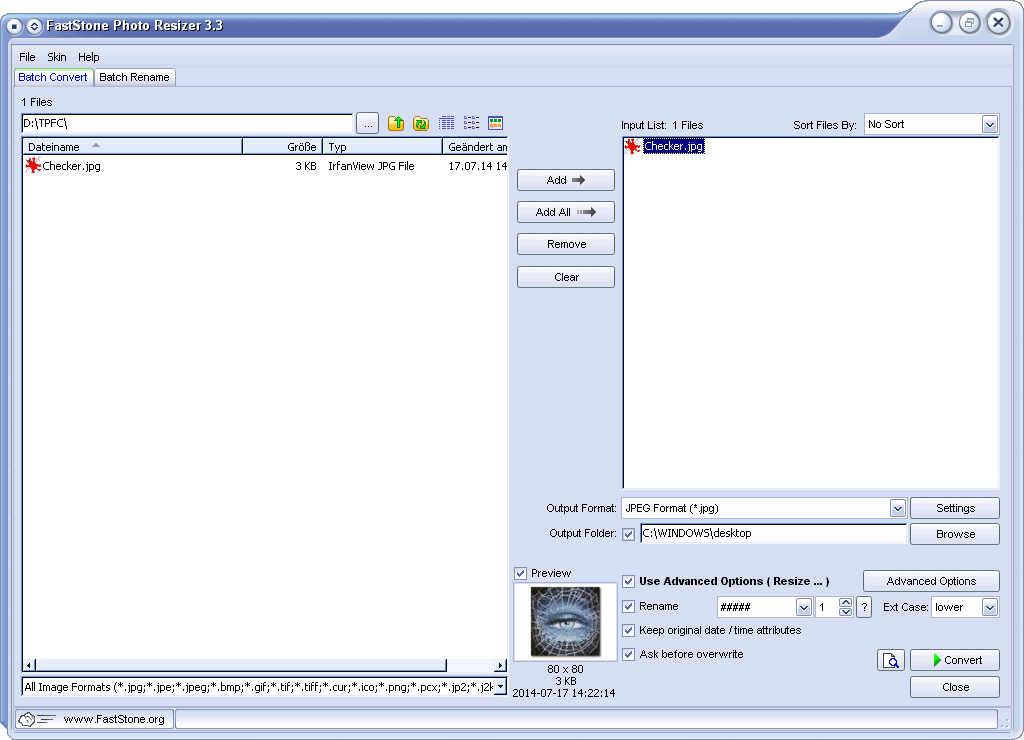Click the rename help question mark
Screen dimensions: 1024x740
click(864, 607)
